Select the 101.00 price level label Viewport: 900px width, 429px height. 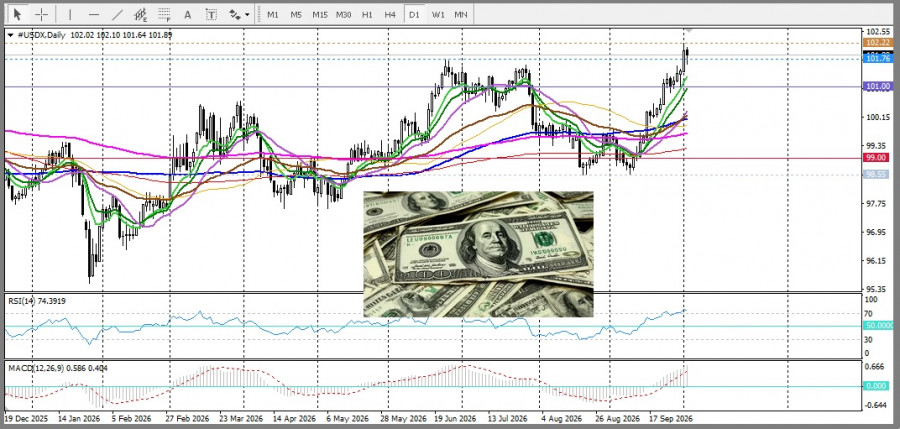[x=878, y=87]
